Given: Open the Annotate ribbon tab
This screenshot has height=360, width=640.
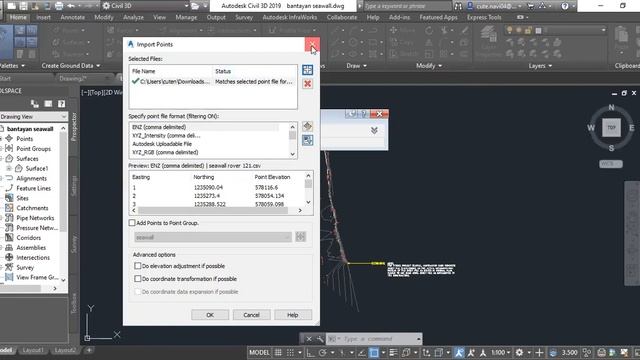Looking at the screenshot, I should point(73,18).
